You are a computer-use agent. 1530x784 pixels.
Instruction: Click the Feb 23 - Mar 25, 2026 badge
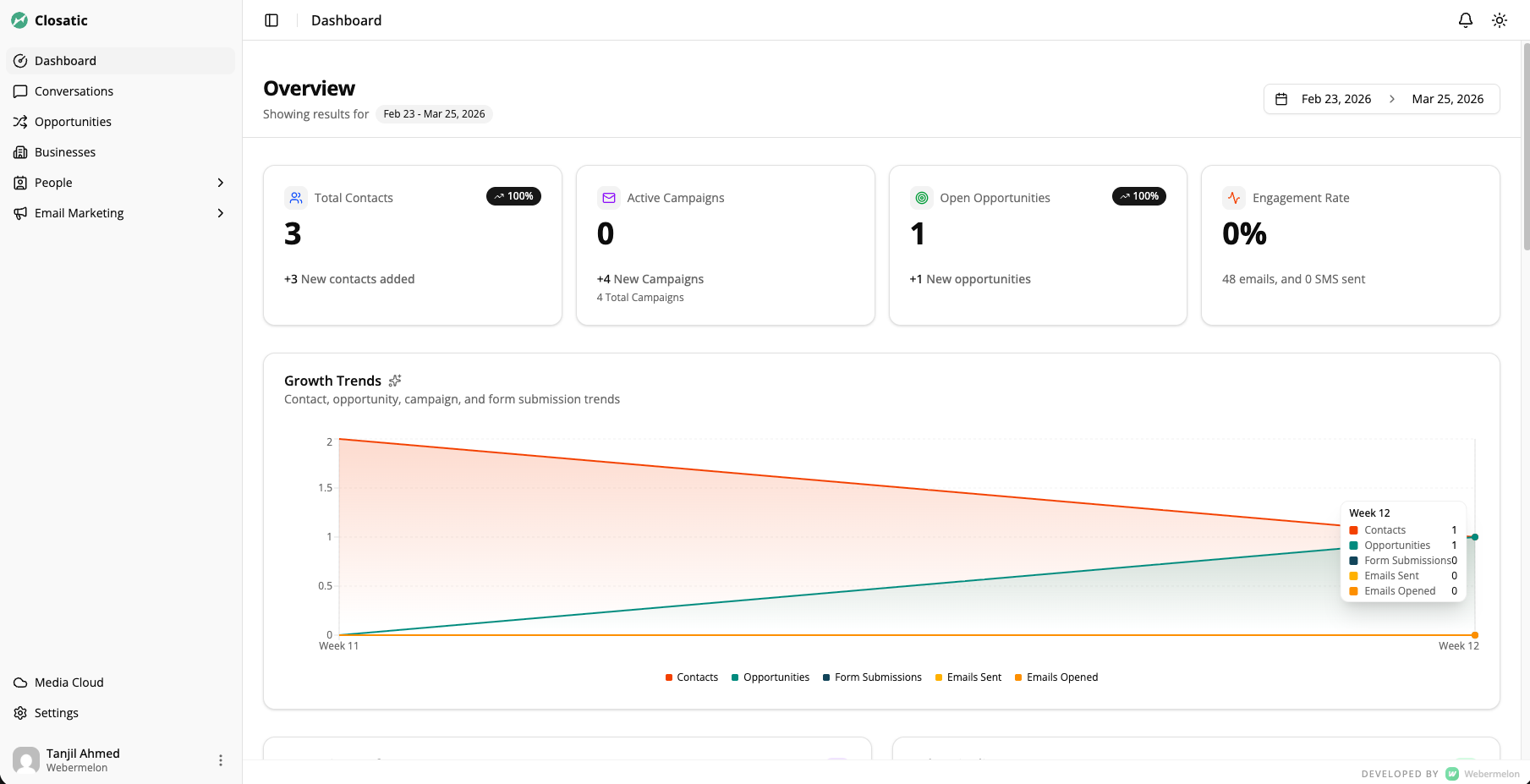click(434, 113)
